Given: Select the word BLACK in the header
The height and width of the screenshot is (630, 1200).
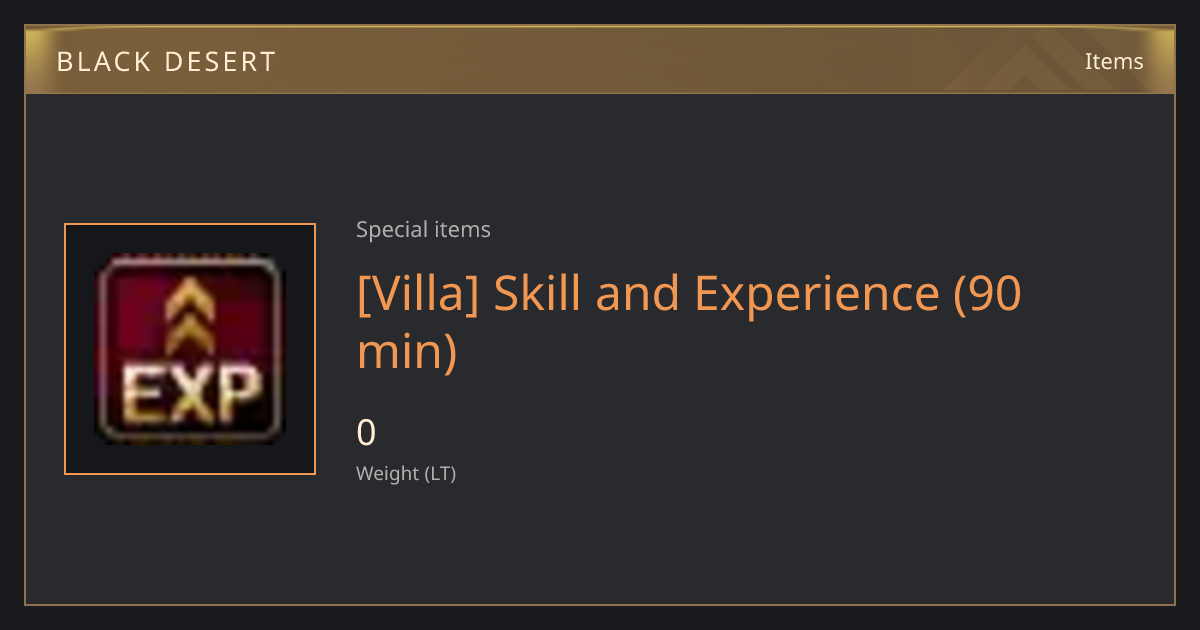Looking at the screenshot, I should (x=98, y=62).
